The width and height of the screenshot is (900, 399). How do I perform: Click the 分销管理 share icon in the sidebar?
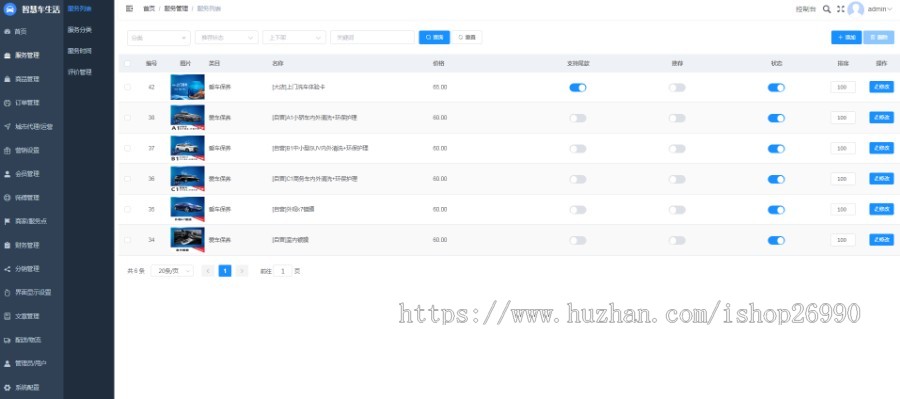click(x=7, y=269)
